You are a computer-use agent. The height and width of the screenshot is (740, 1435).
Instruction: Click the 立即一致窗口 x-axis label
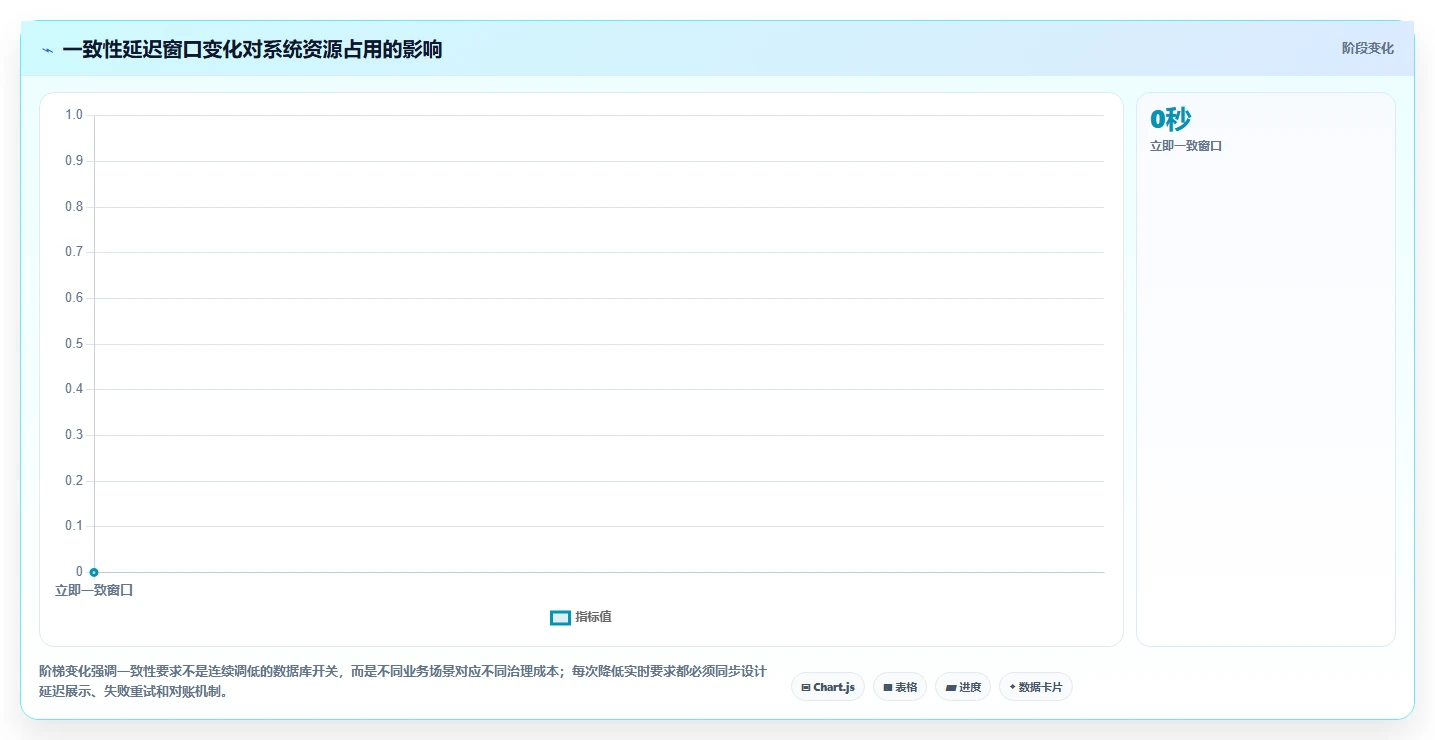[x=94, y=590]
